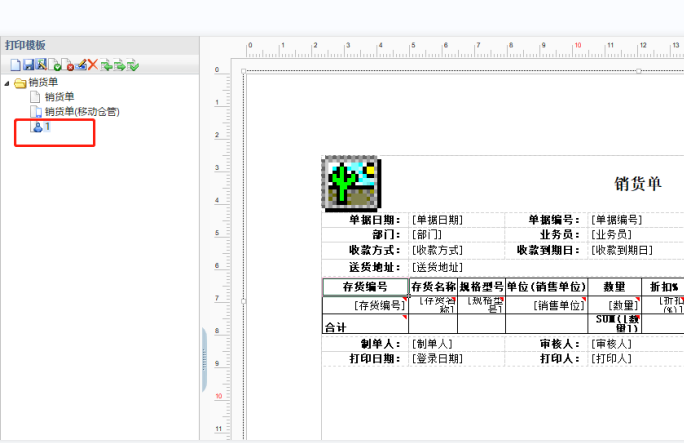This screenshot has width=684, height=443.
Task: Select the 销货单 root folder
Action: 45,83
